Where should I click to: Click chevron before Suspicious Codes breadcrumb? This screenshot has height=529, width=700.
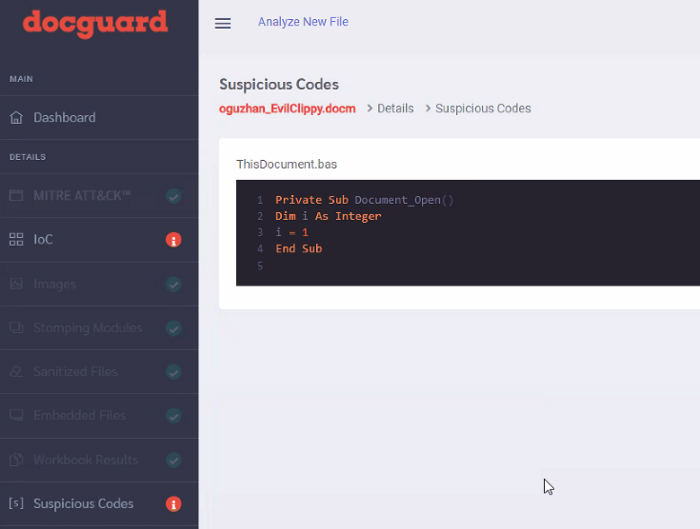click(428, 108)
